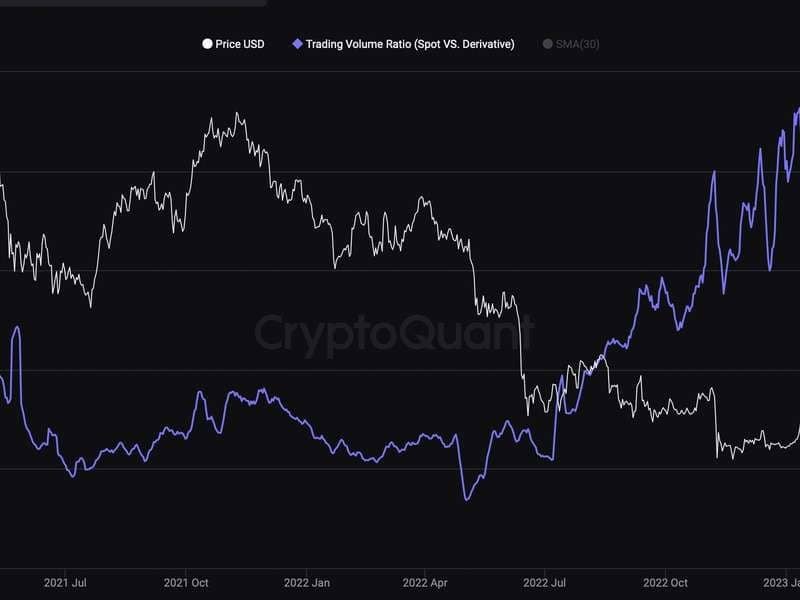Click white price line's low after 2021 Jul
This screenshot has width=800, height=600.
point(91,306)
